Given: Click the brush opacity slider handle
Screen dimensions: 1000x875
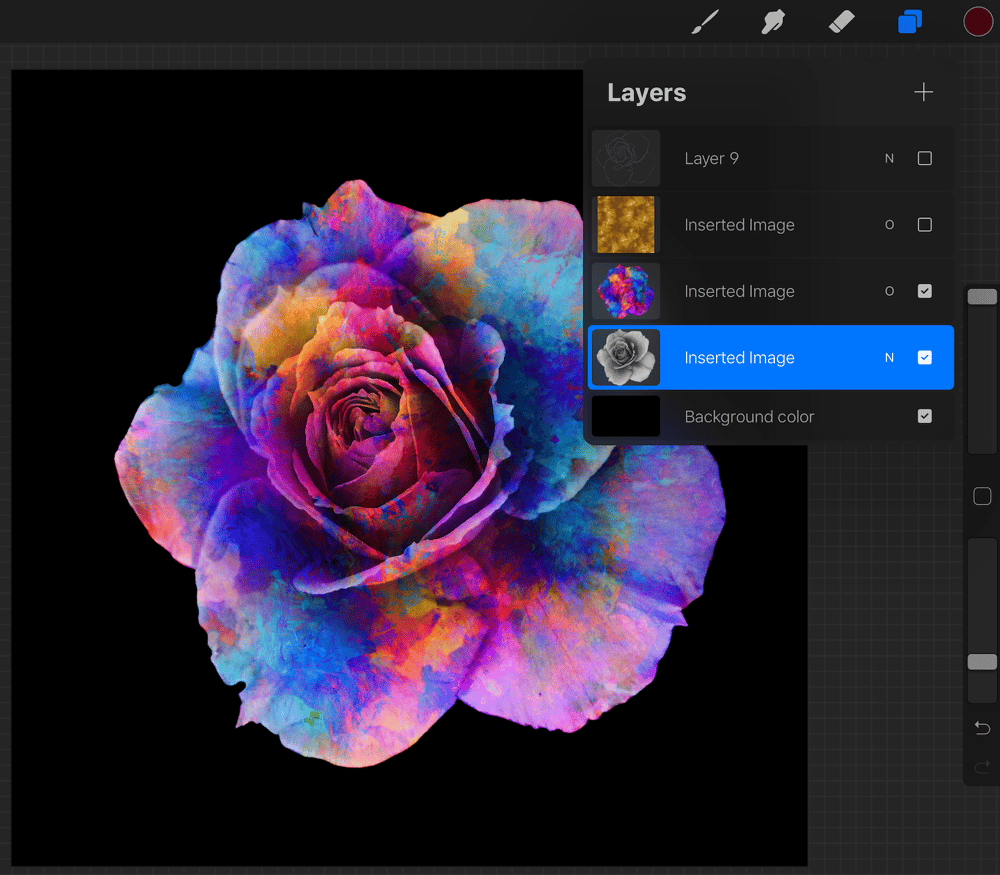Looking at the screenshot, I should [x=982, y=662].
